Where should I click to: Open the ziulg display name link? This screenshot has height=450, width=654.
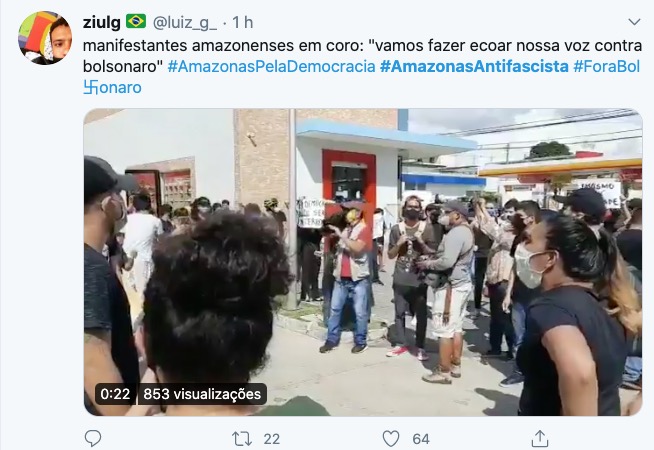tap(102, 23)
